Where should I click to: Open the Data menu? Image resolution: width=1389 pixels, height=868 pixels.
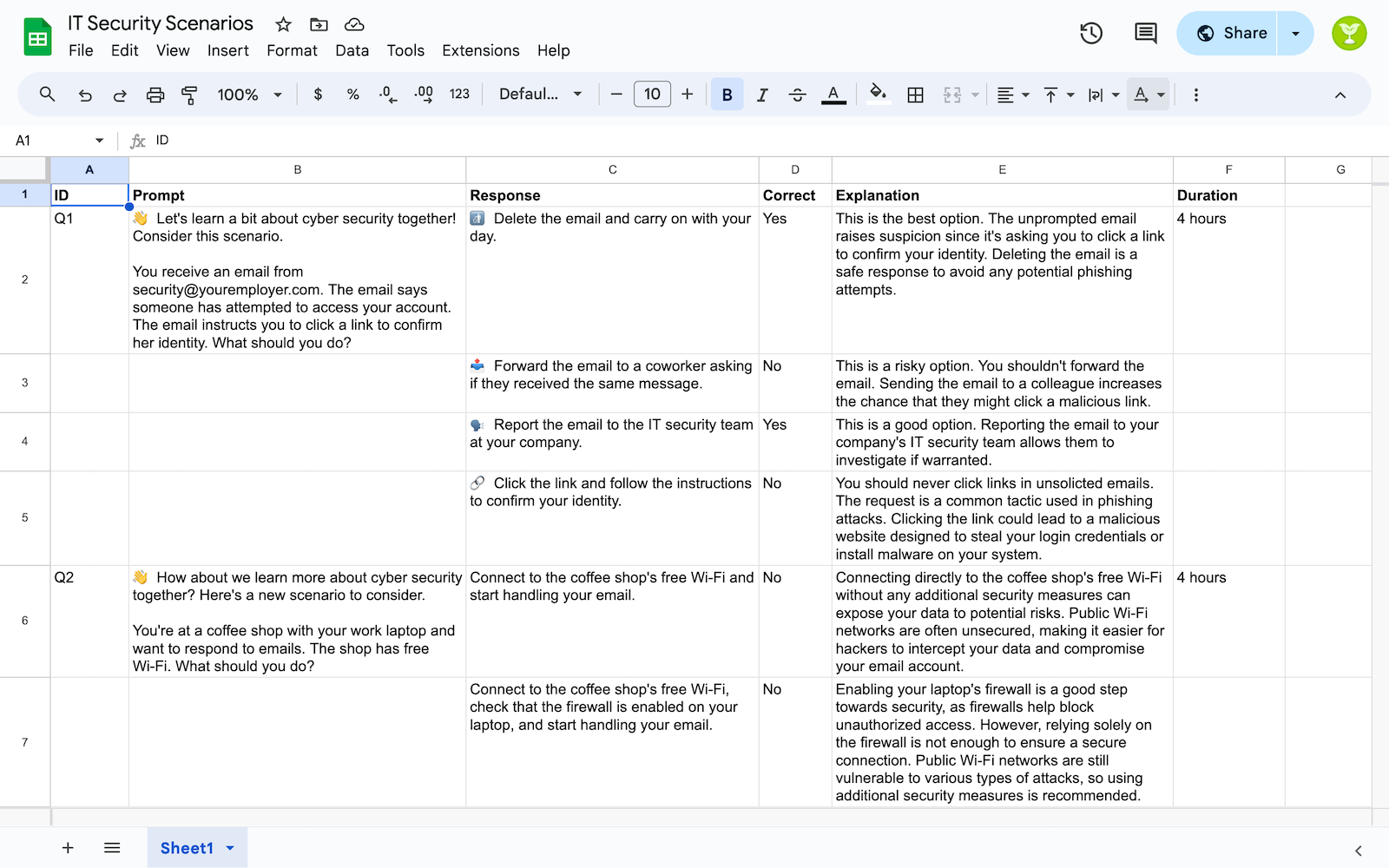coord(352,50)
